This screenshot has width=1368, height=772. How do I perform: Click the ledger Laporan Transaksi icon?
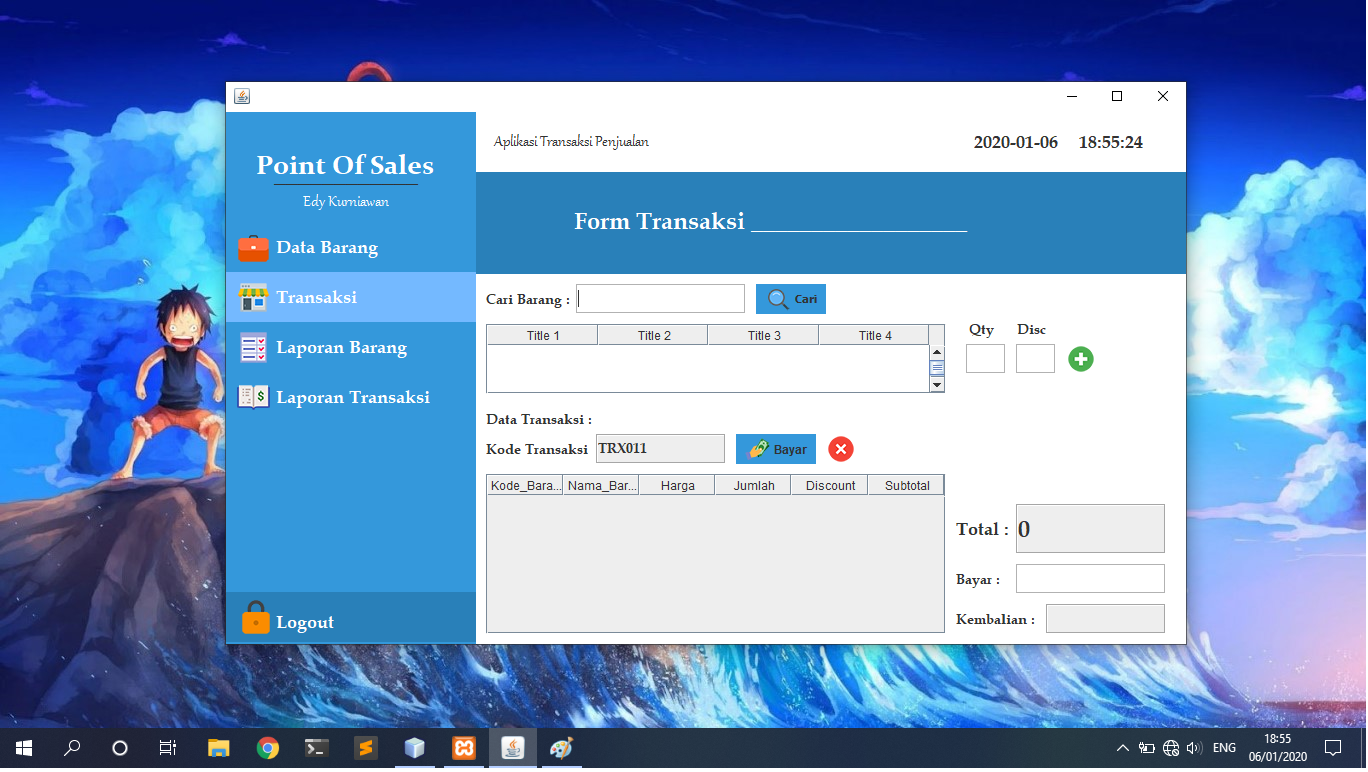(x=254, y=397)
